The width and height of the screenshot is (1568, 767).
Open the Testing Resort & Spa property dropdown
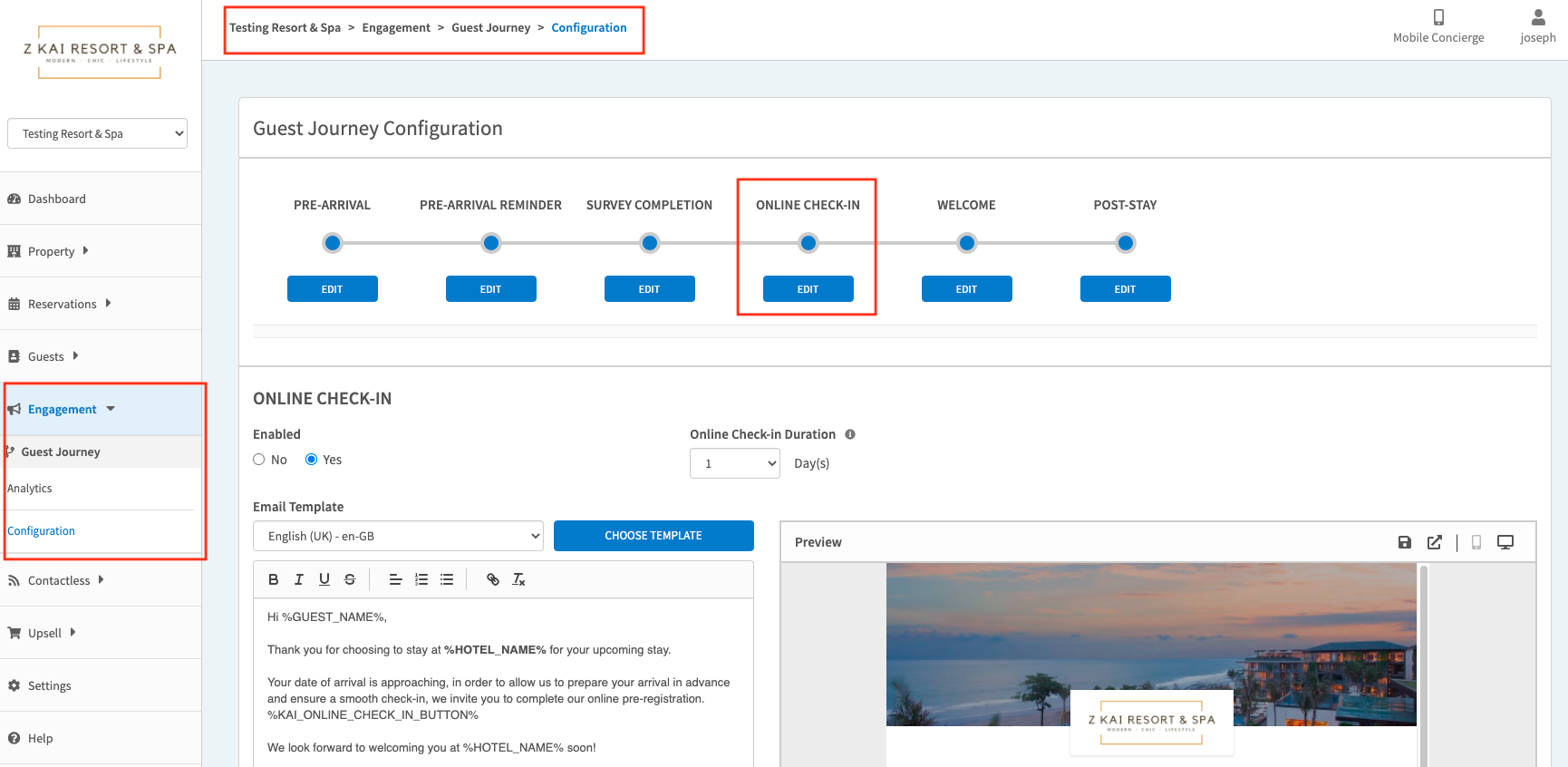[x=98, y=133]
